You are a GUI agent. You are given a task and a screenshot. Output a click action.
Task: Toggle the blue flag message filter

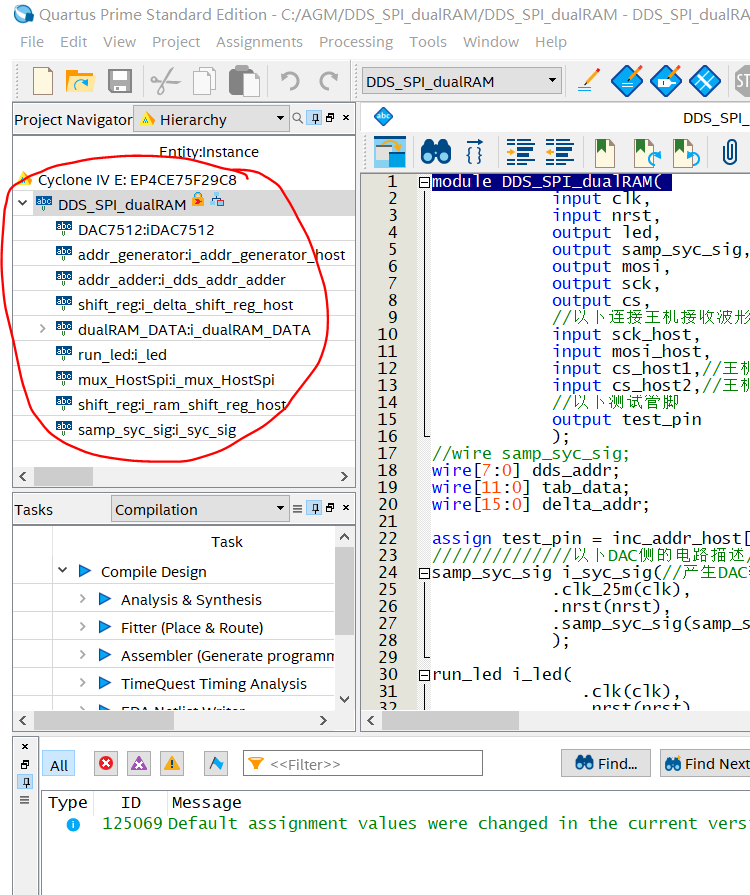216,764
